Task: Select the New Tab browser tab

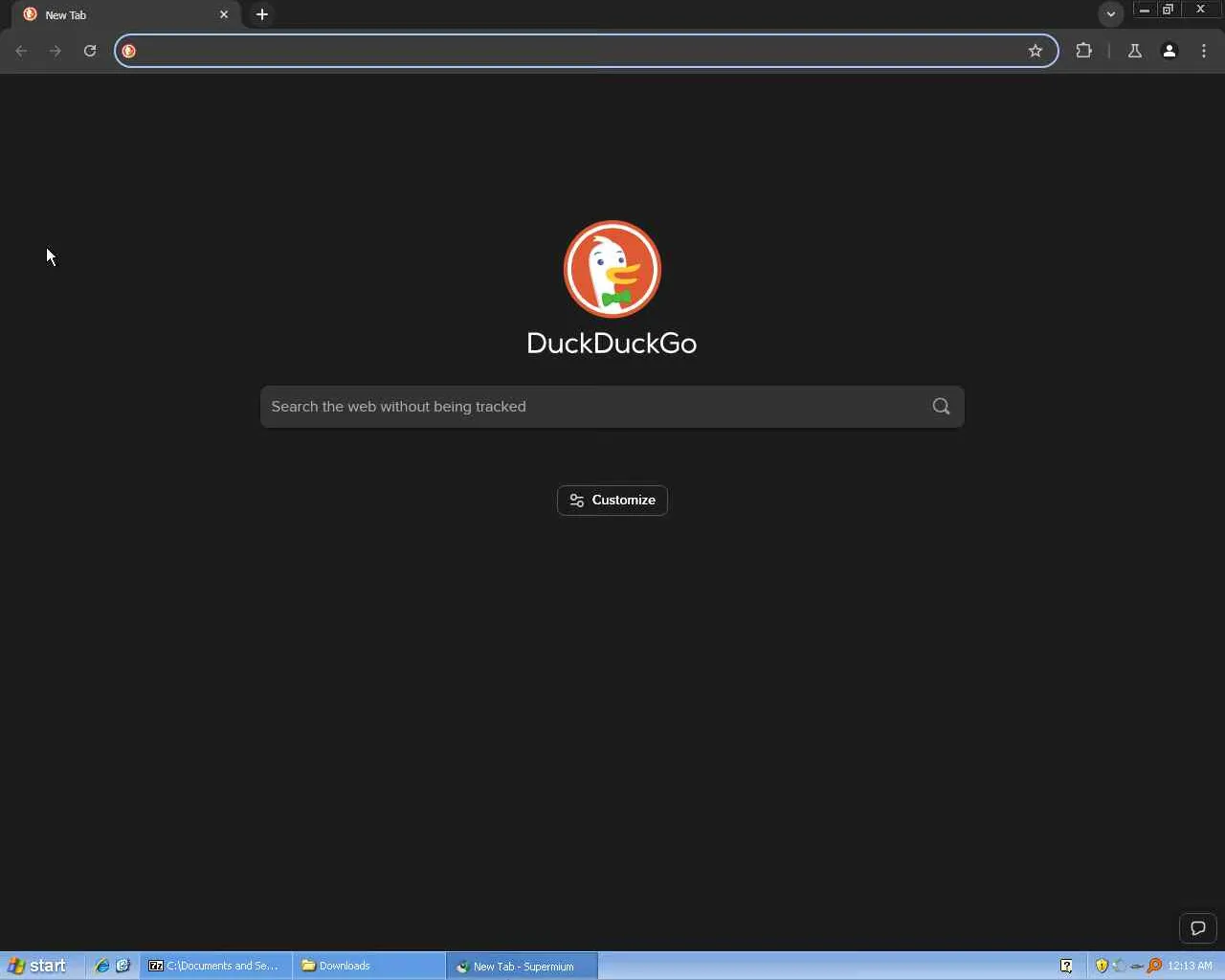Action: [127, 14]
